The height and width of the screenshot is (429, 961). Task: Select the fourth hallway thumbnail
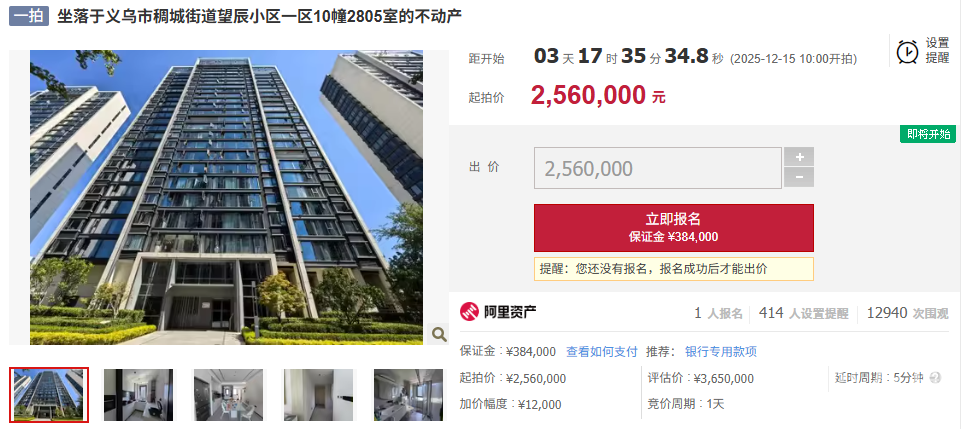(318, 395)
